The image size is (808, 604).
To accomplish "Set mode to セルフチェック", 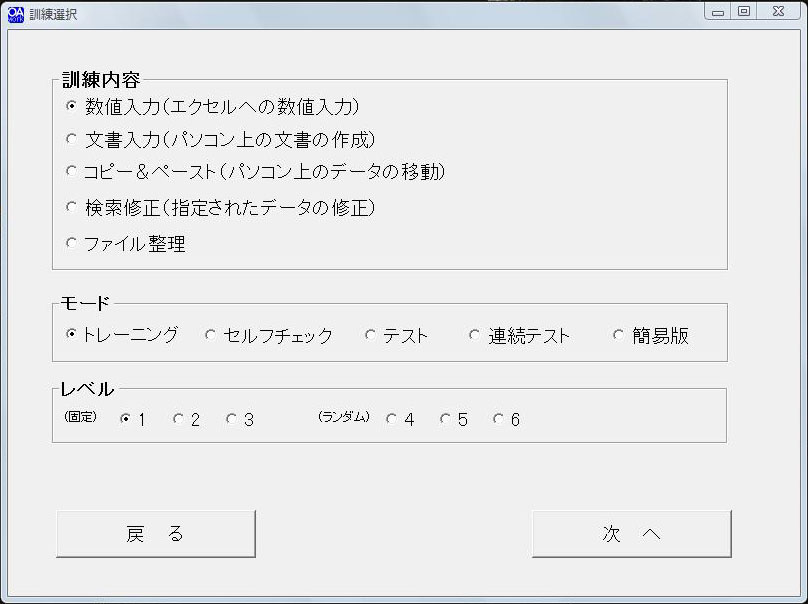I will (268, 335).
